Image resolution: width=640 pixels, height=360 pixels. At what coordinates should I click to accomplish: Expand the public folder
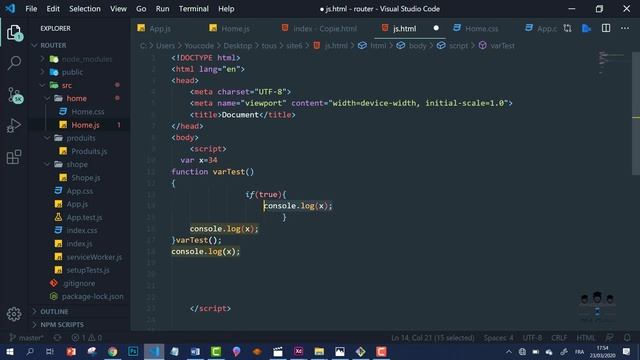(x=42, y=72)
